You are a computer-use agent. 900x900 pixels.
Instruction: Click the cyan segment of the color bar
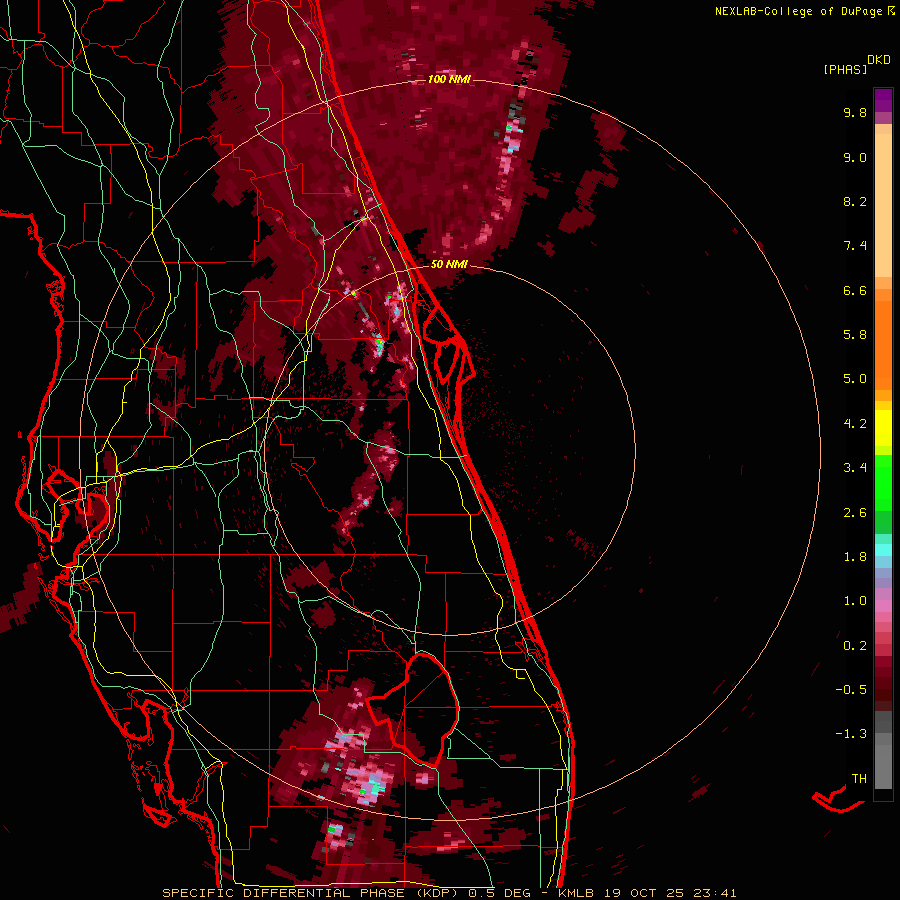tap(883, 550)
